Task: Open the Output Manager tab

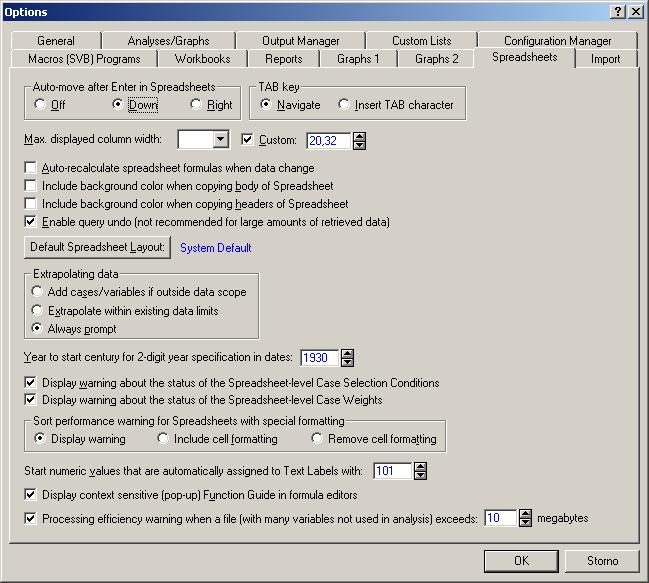Action: coord(300,41)
